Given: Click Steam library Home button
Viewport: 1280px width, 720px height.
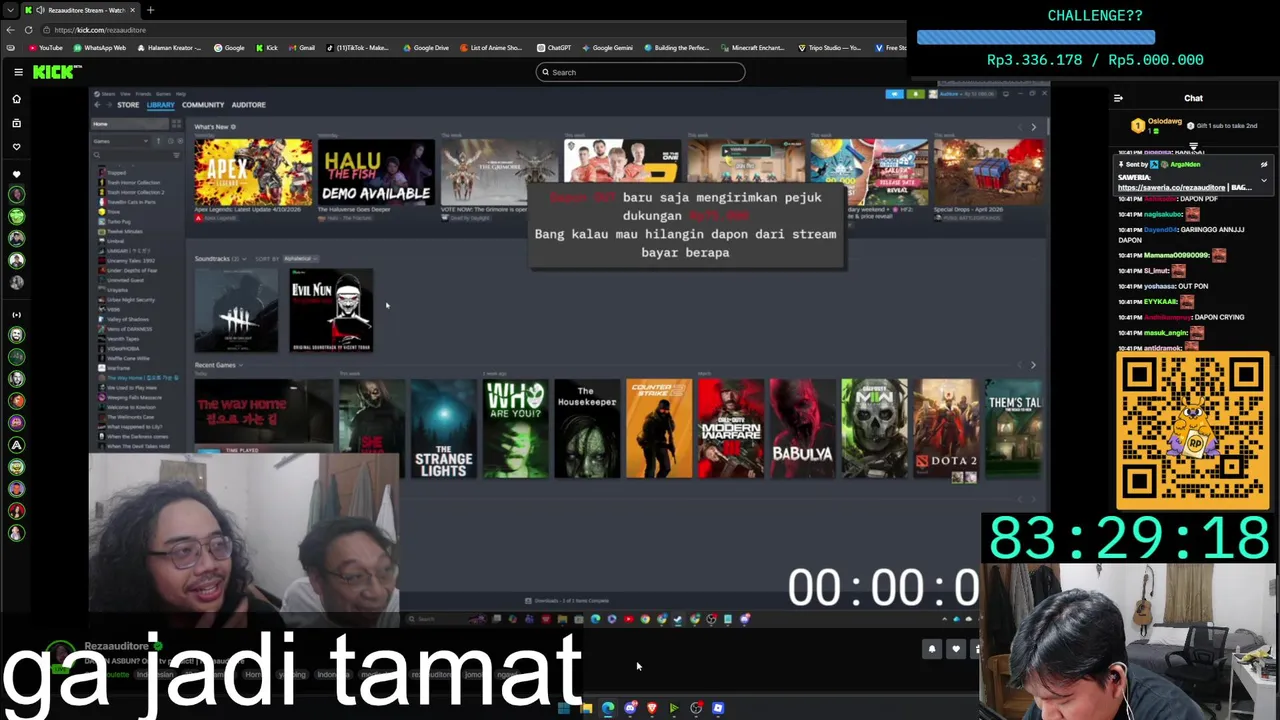Looking at the screenshot, I should [x=130, y=124].
